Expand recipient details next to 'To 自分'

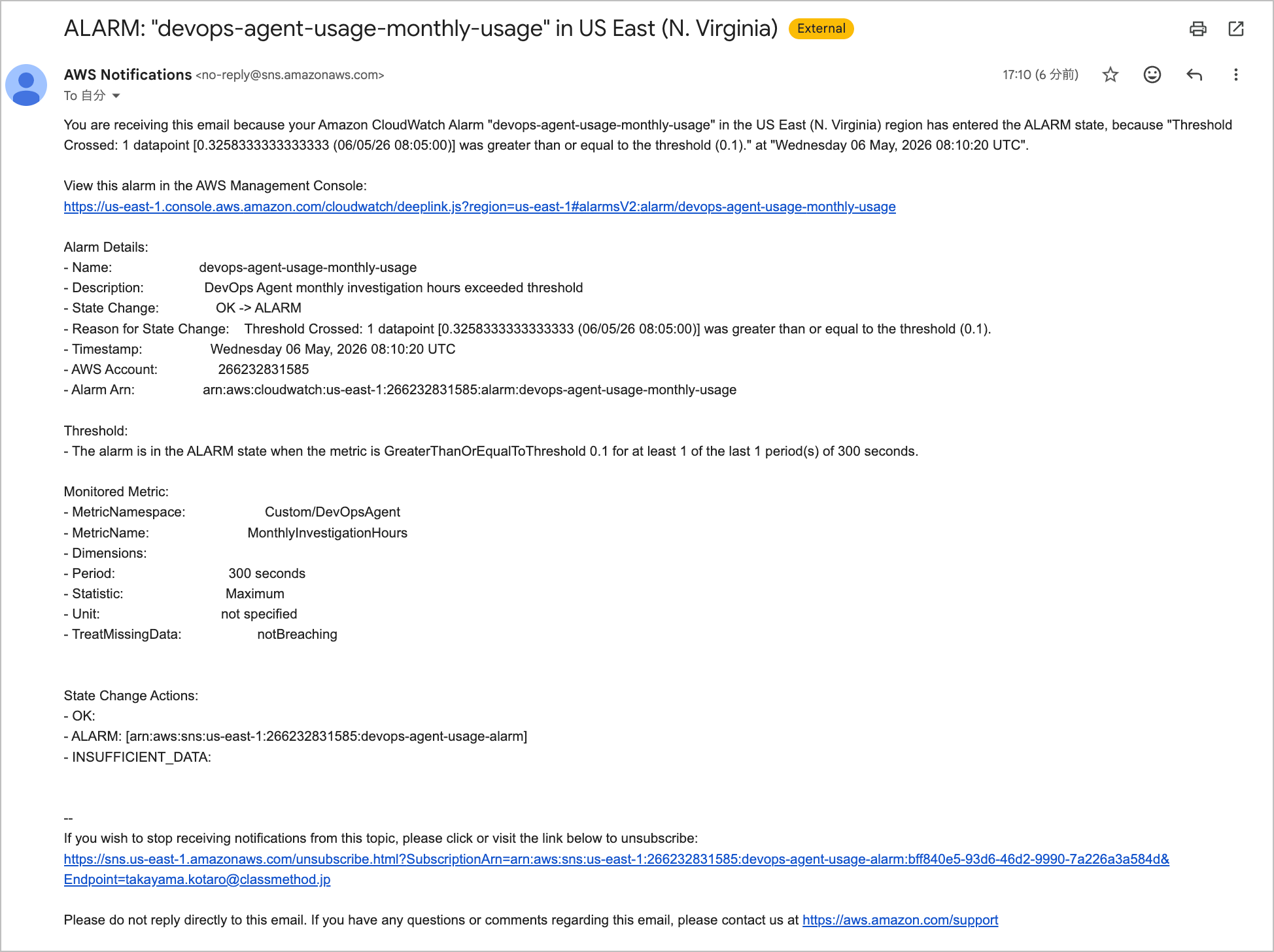point(116,96)
